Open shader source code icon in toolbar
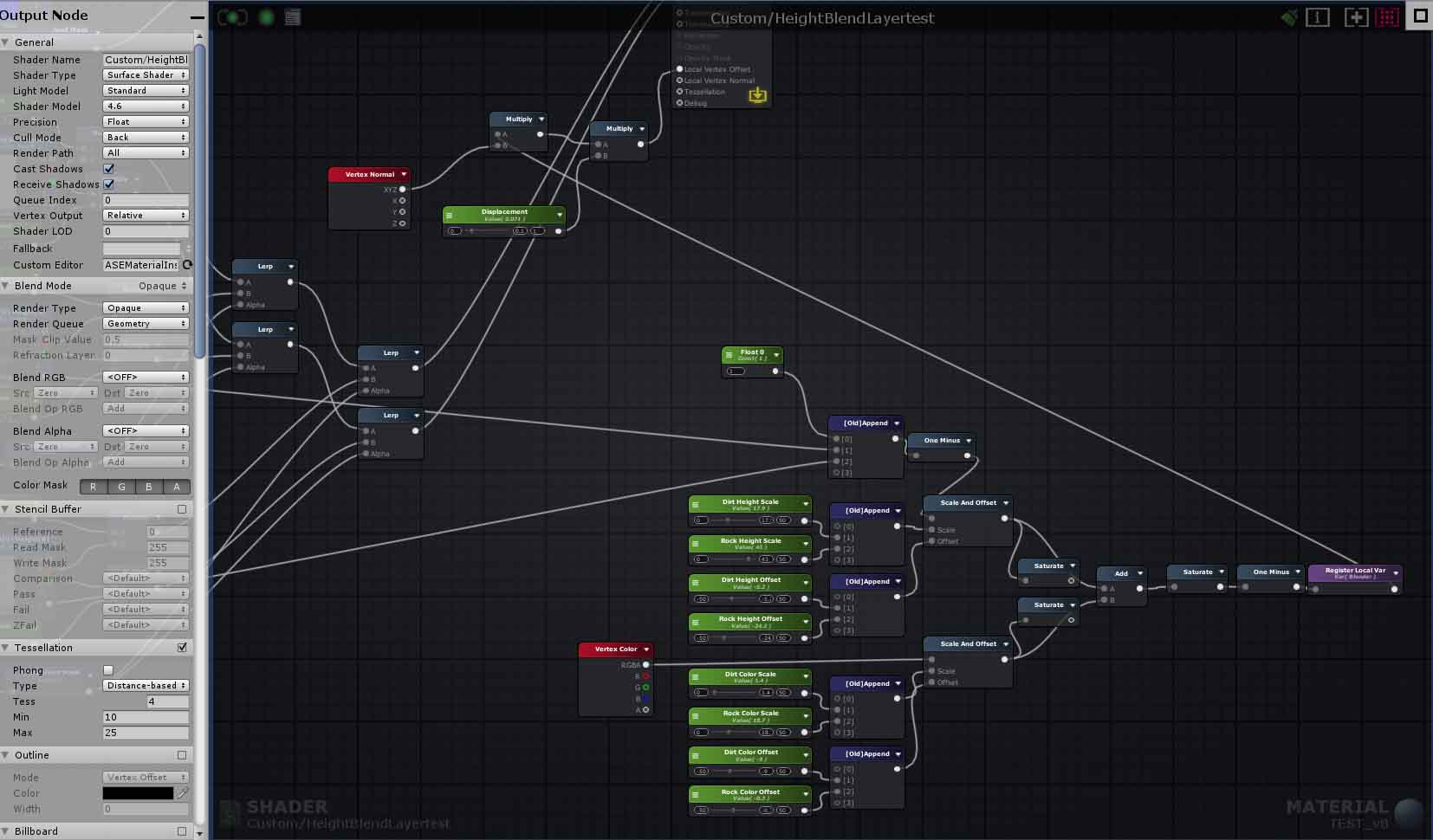1433x840 pixels. pos(293,17)
